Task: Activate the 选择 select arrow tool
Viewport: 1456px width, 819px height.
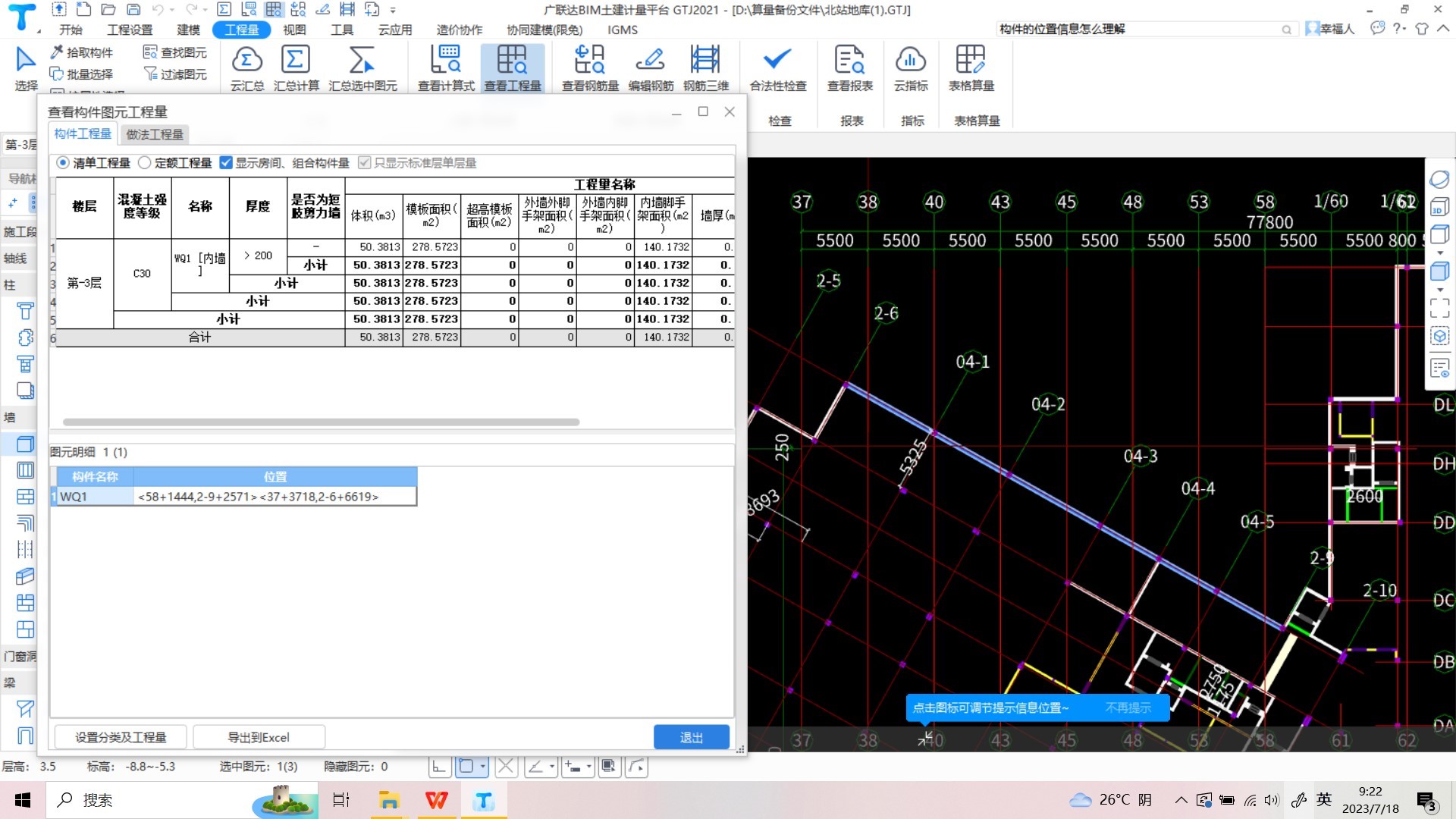Action: [26, 68]
